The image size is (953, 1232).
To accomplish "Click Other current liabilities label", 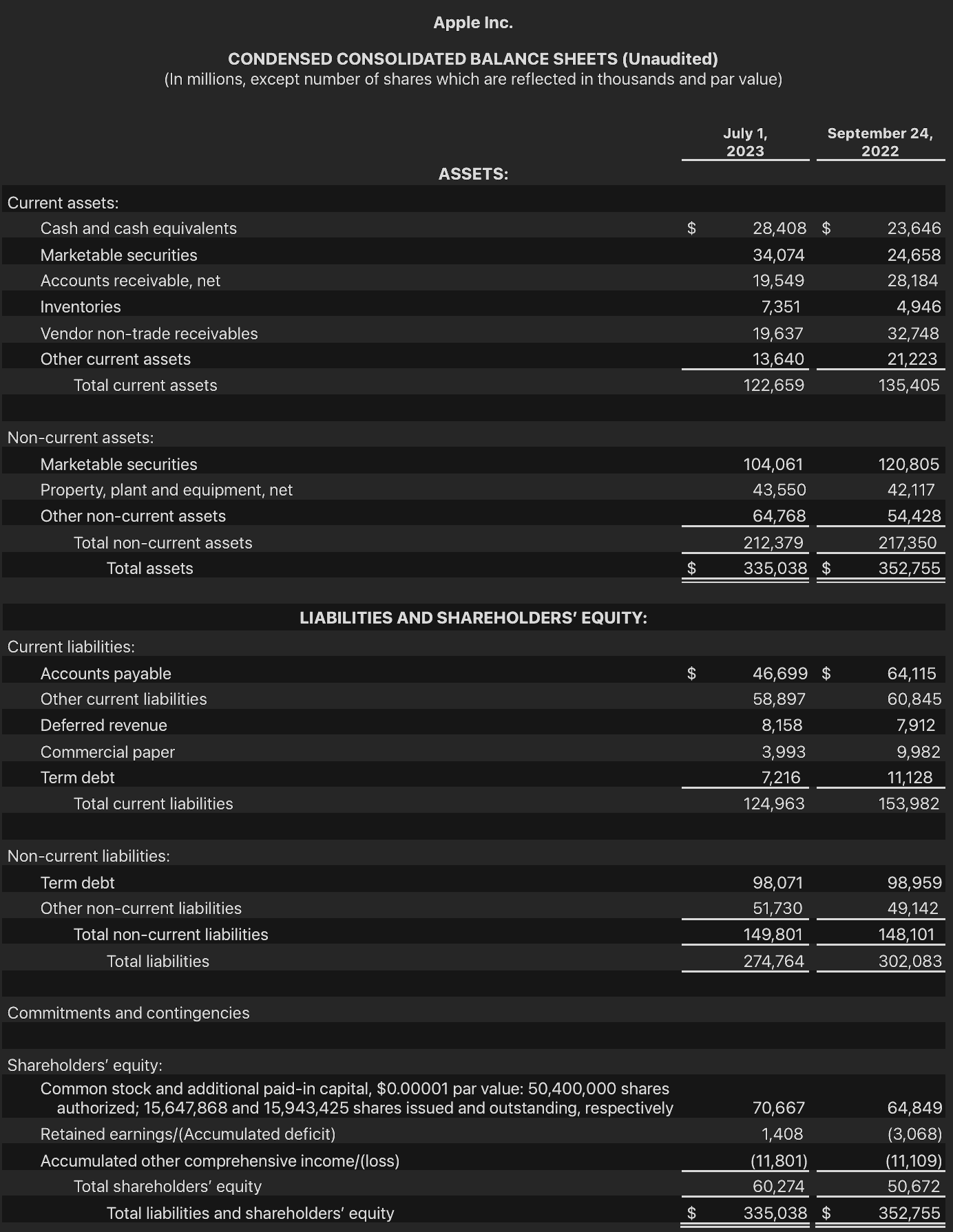I will pos(124,699).
